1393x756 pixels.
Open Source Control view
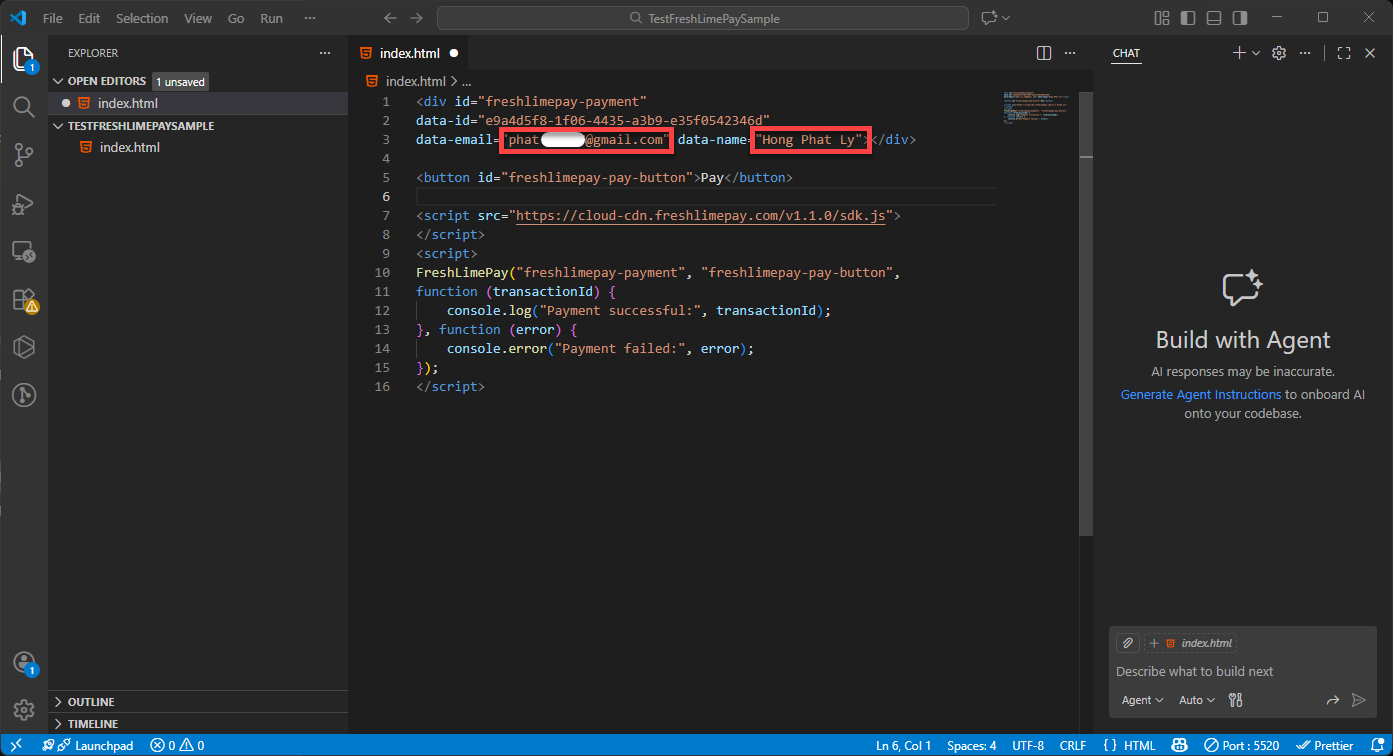24,155
